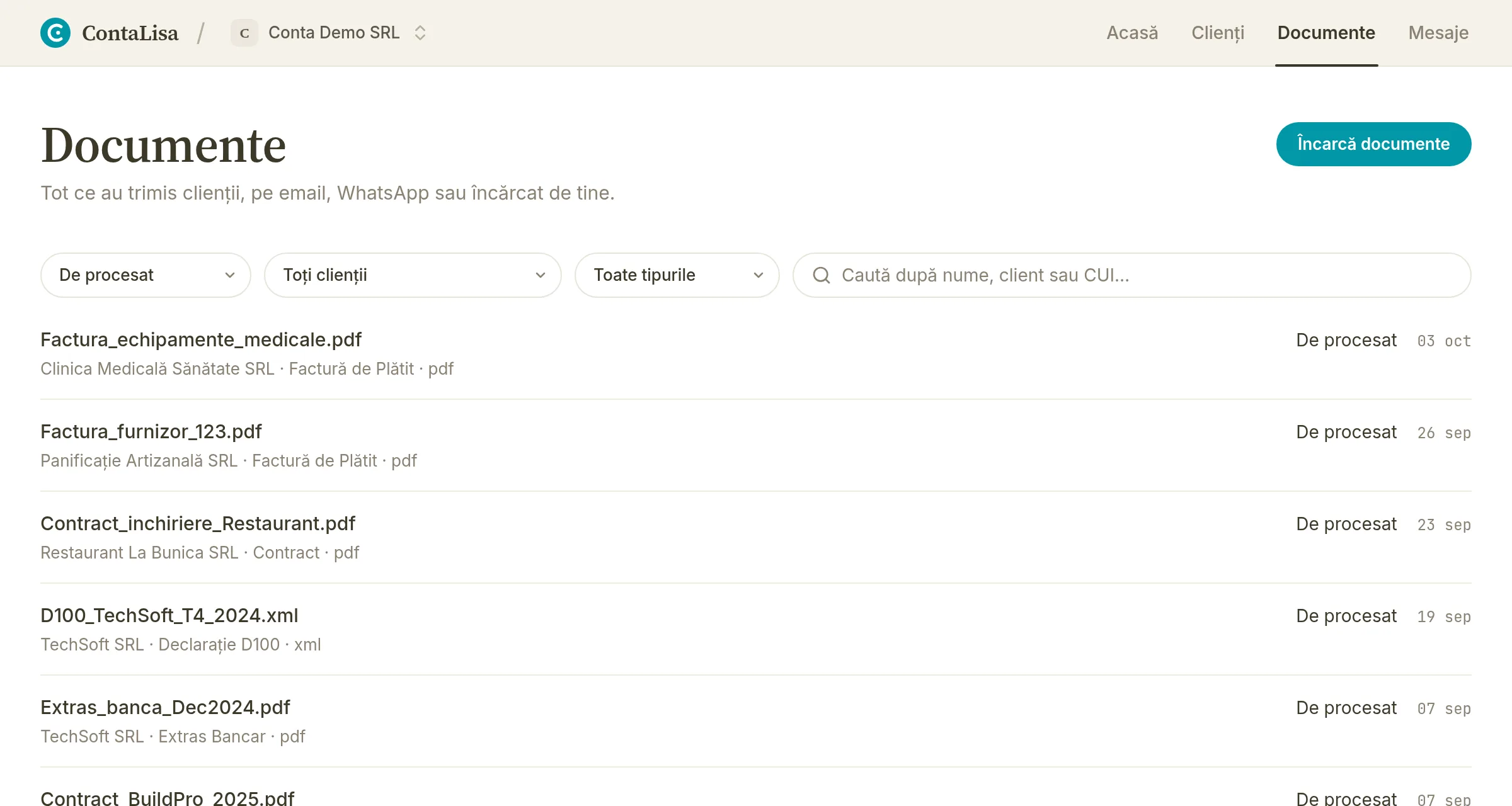1512x806 pixels.
Task: Click the 03 oct date of medical invoice
Action: [1444, 341]
